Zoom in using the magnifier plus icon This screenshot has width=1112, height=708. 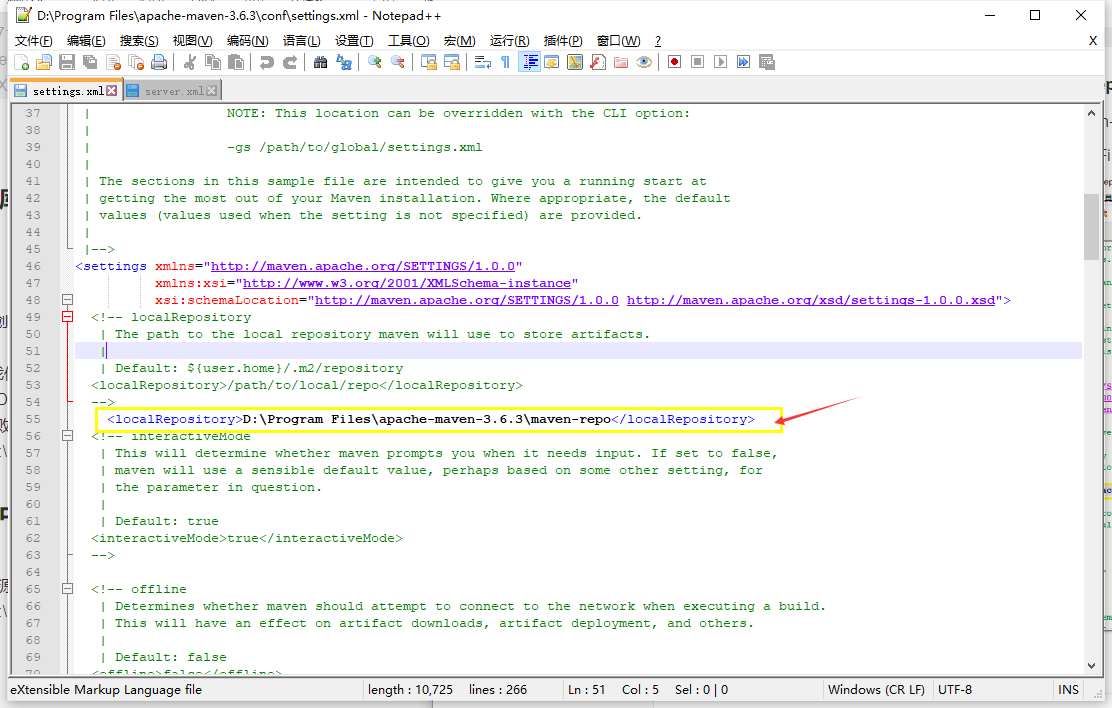coord(374,62)
